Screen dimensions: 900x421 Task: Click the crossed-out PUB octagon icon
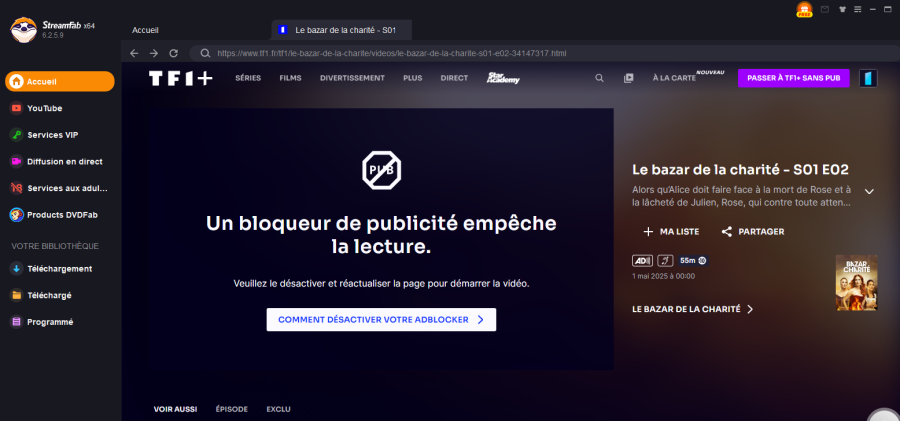(381, 170)
